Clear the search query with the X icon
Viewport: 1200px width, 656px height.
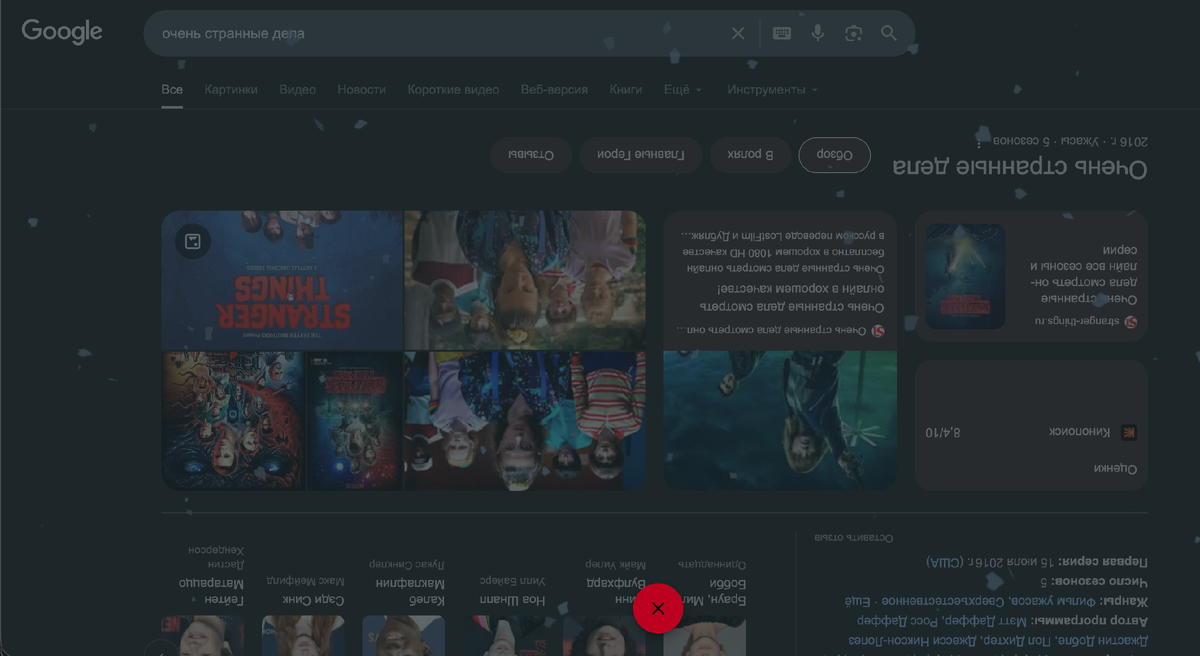(x=738, y=33)
